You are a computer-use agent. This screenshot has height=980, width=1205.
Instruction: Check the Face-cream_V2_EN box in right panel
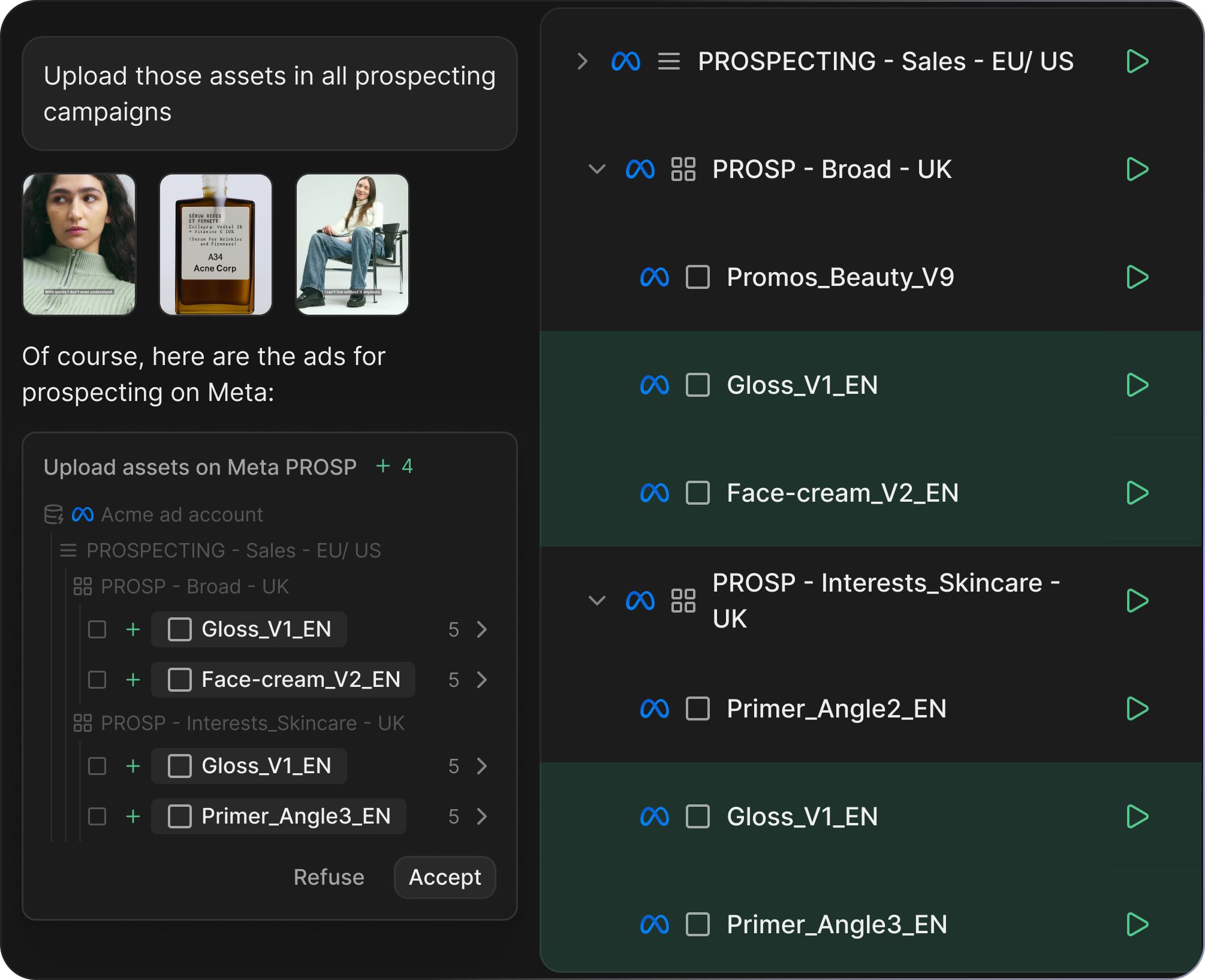coord(698,493)
